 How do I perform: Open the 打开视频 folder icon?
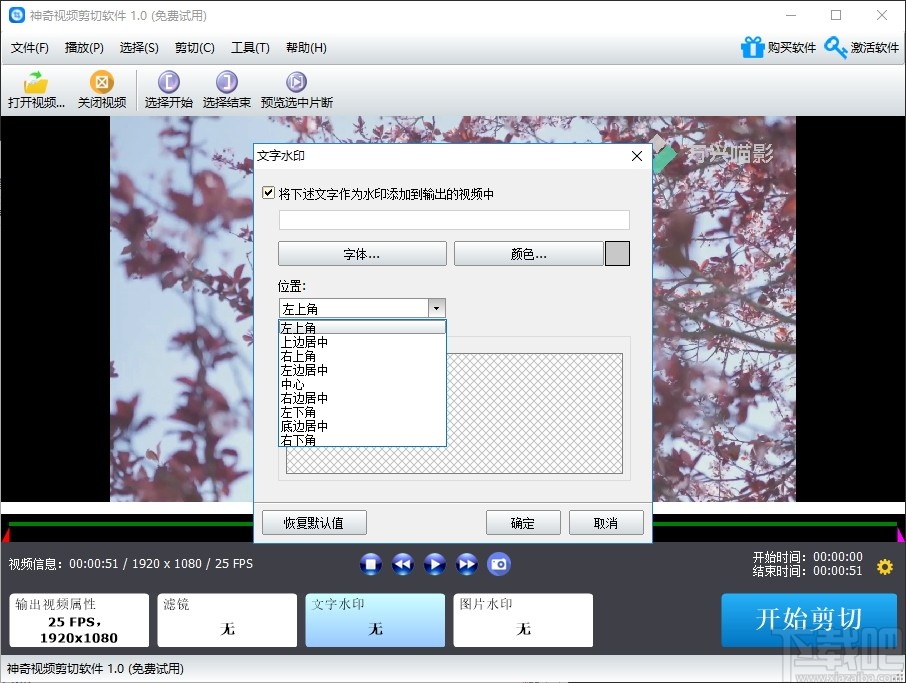click(x=36, y=83)
